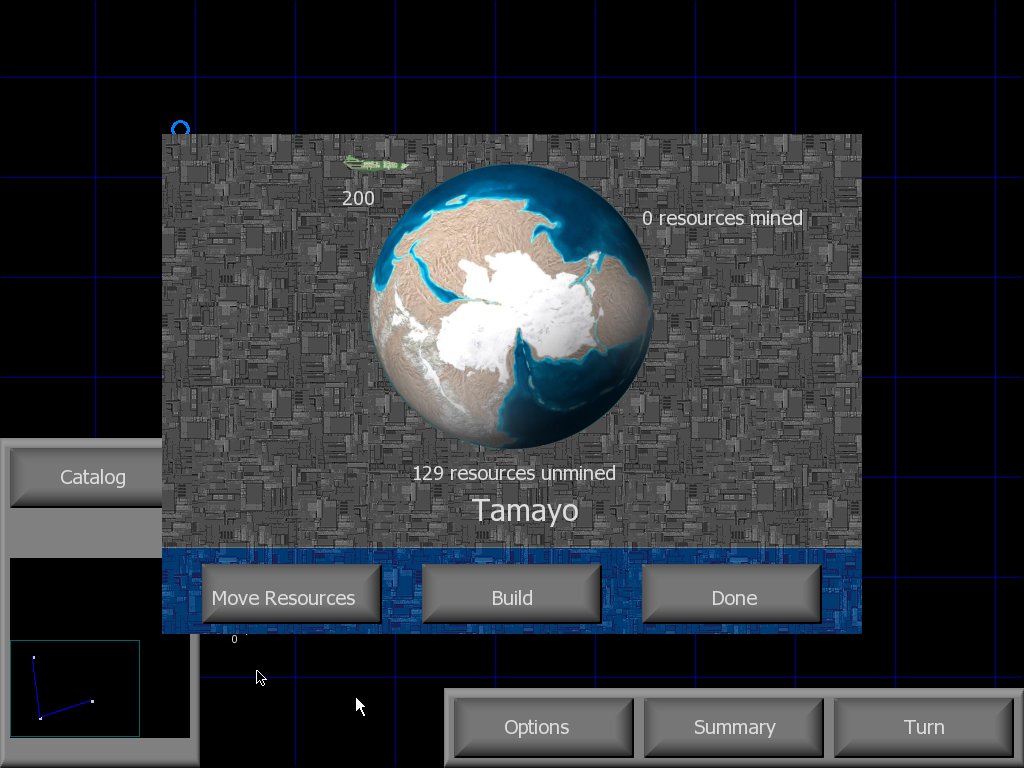1024x768 pixels.
Task: Close planet view with Done
Action: coord(731,595)
